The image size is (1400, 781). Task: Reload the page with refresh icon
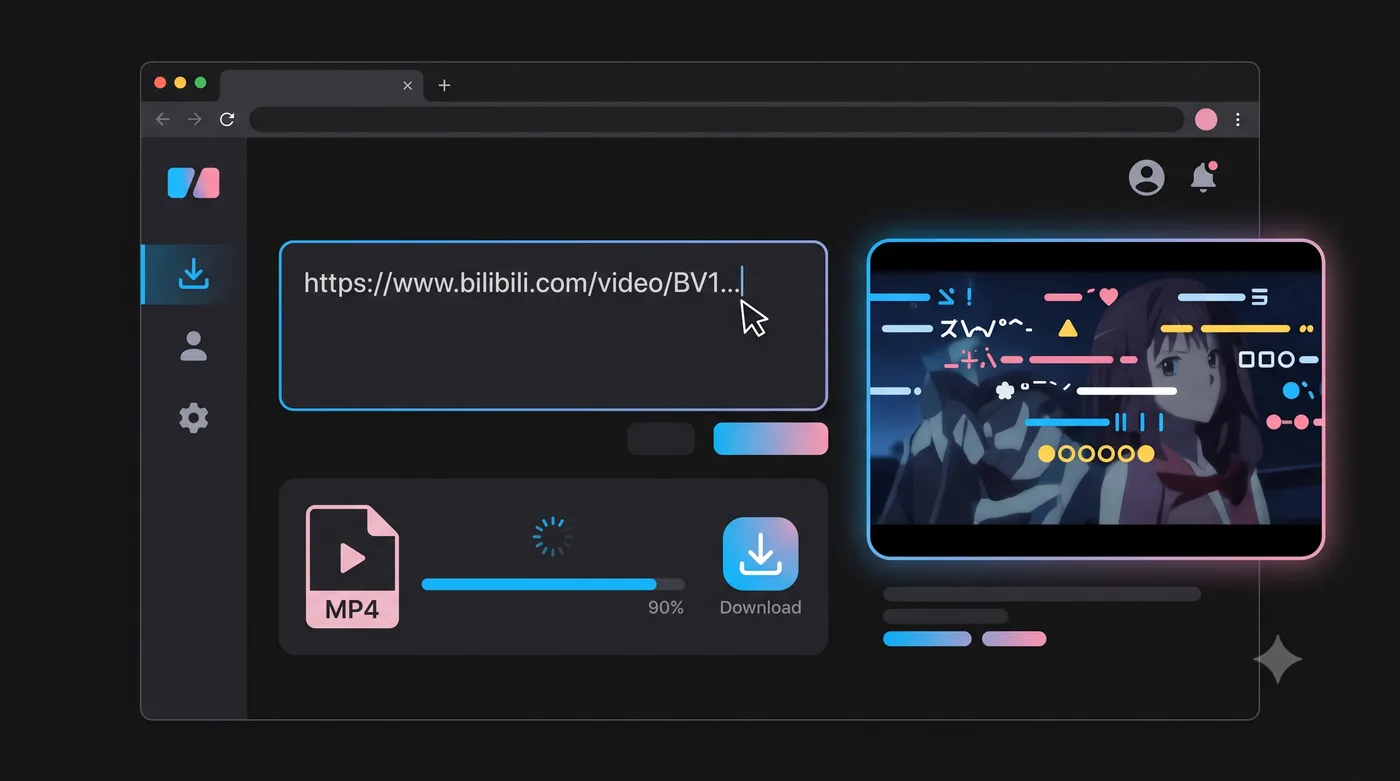click(x=227, y=120)
